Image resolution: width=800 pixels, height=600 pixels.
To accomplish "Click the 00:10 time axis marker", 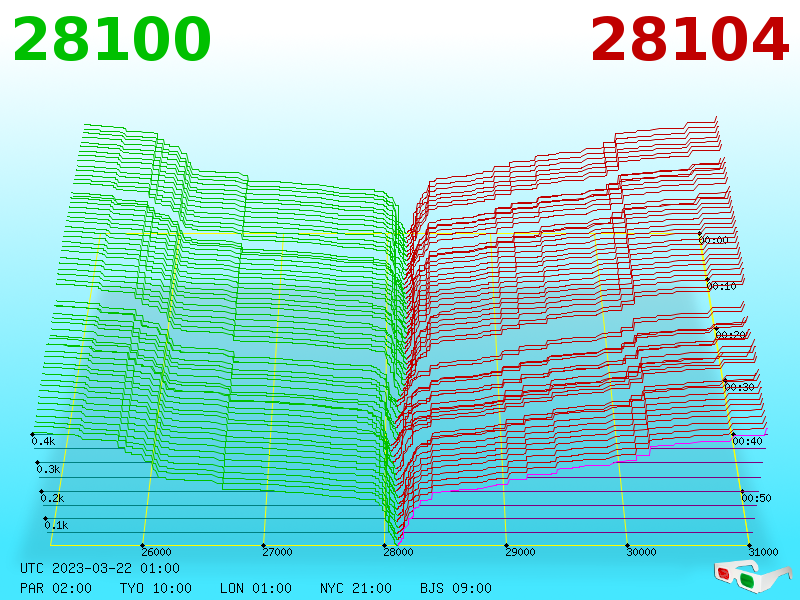I will pos(721,286).
